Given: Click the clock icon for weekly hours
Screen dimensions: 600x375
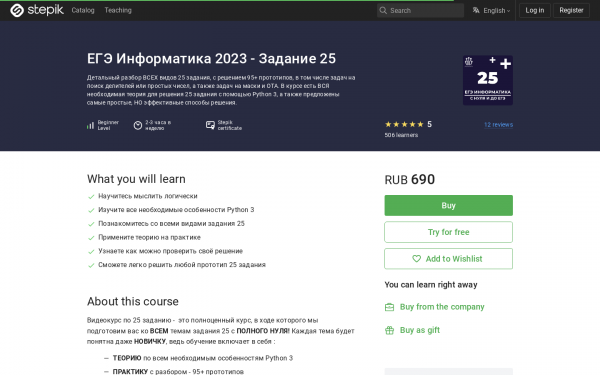Looking at the screenshot, I should [138, 125].
